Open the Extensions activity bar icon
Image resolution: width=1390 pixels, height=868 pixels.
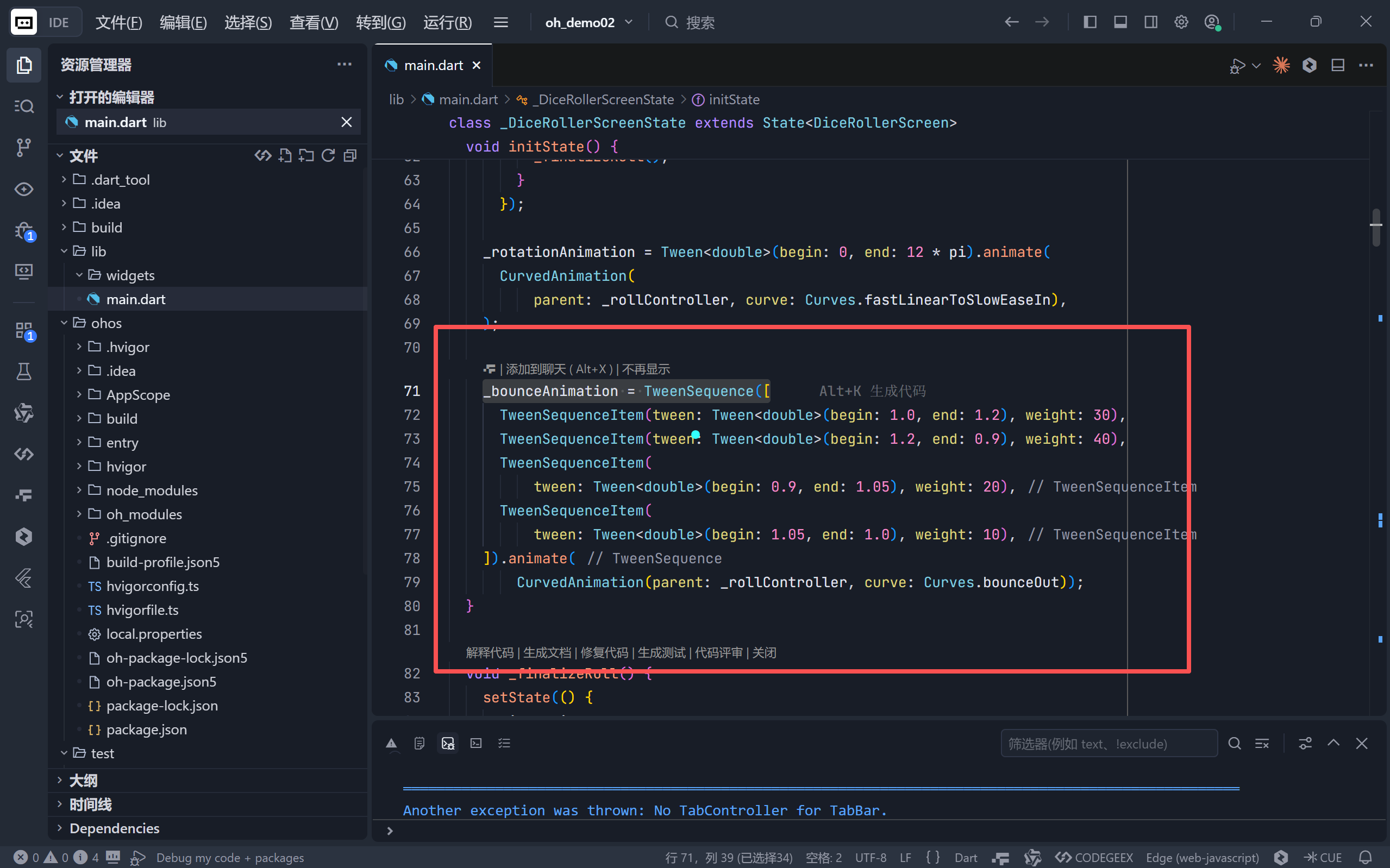click(x=23, y=330)
